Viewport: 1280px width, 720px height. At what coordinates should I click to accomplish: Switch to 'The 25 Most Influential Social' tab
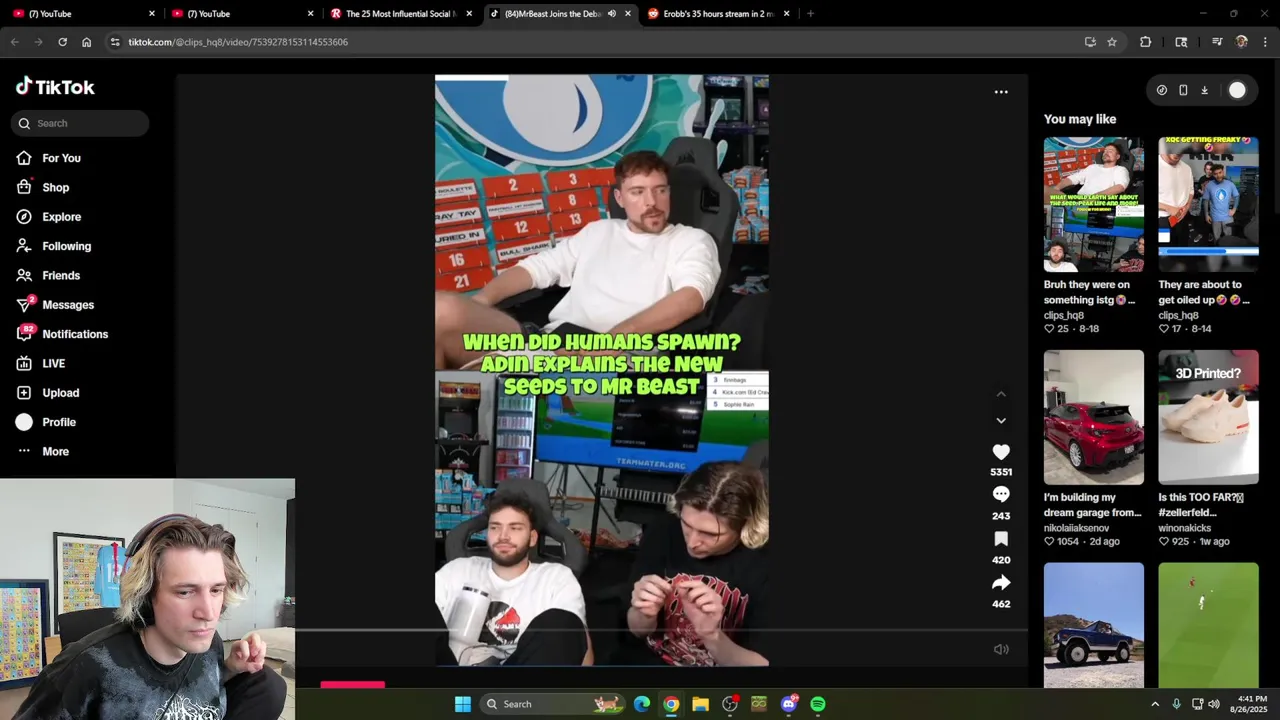click(x=398, y=14)
